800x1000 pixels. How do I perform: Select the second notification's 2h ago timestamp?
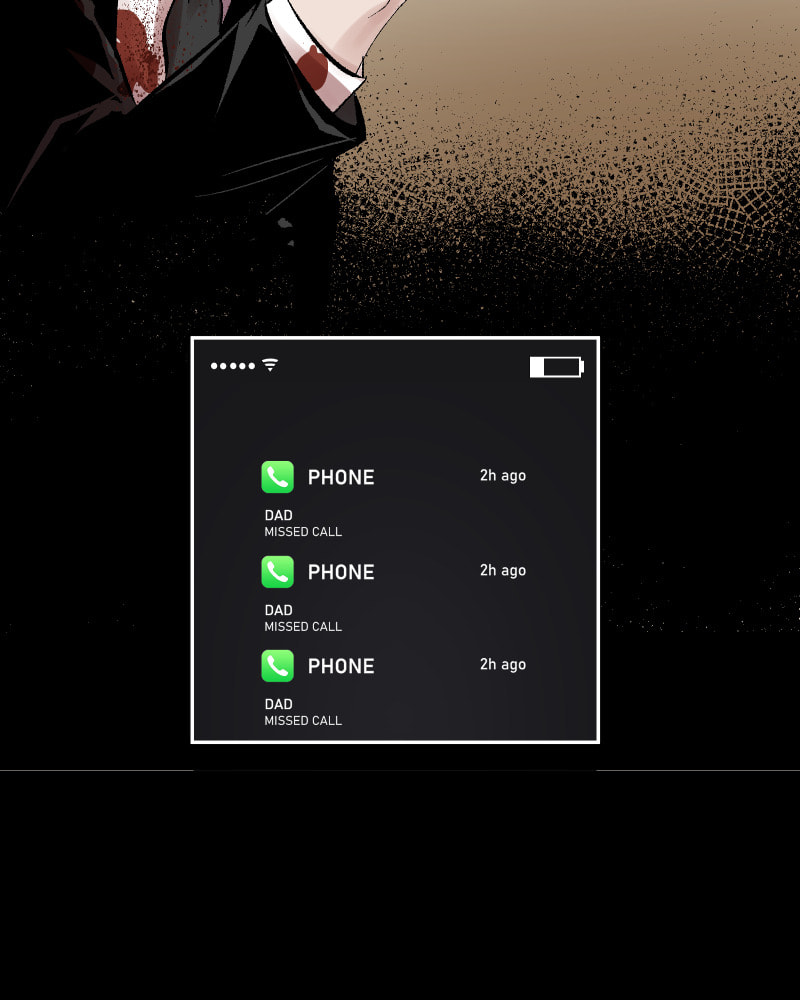pyautogui.click(x=503, y=570)
